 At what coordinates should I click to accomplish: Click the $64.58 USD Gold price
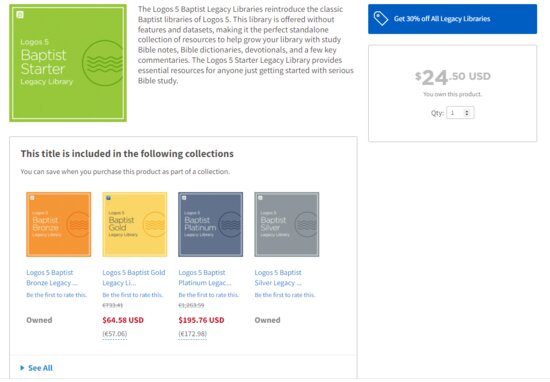tap(123, 320)
